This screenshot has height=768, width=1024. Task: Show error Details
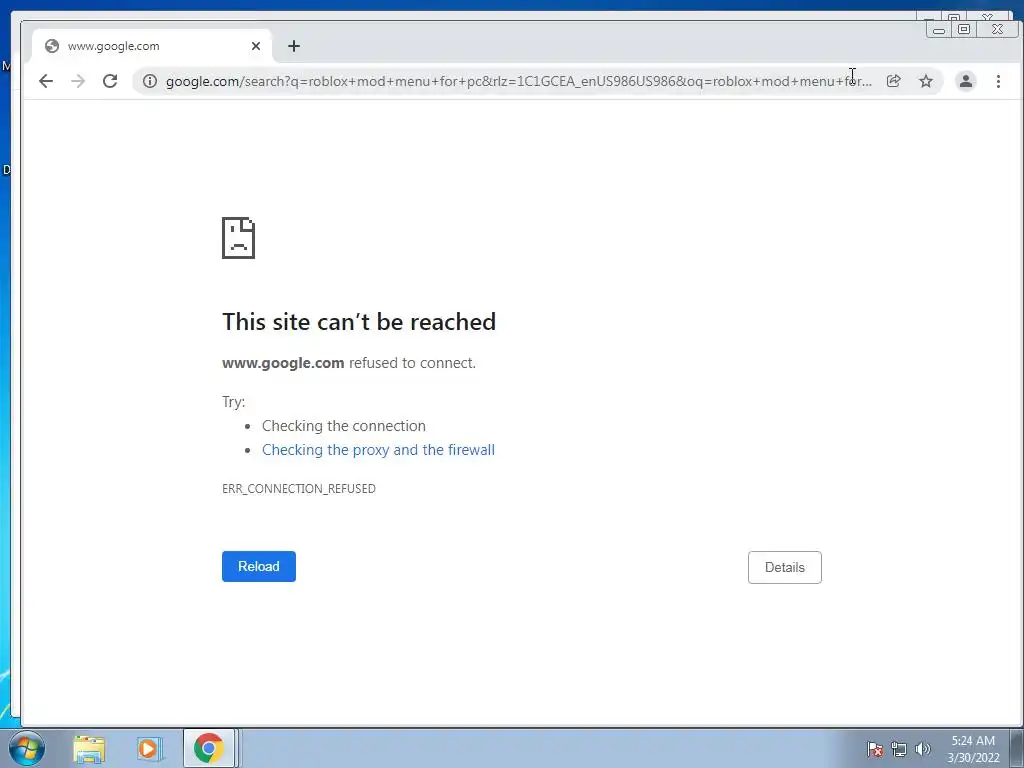click(x=784, y=567)
